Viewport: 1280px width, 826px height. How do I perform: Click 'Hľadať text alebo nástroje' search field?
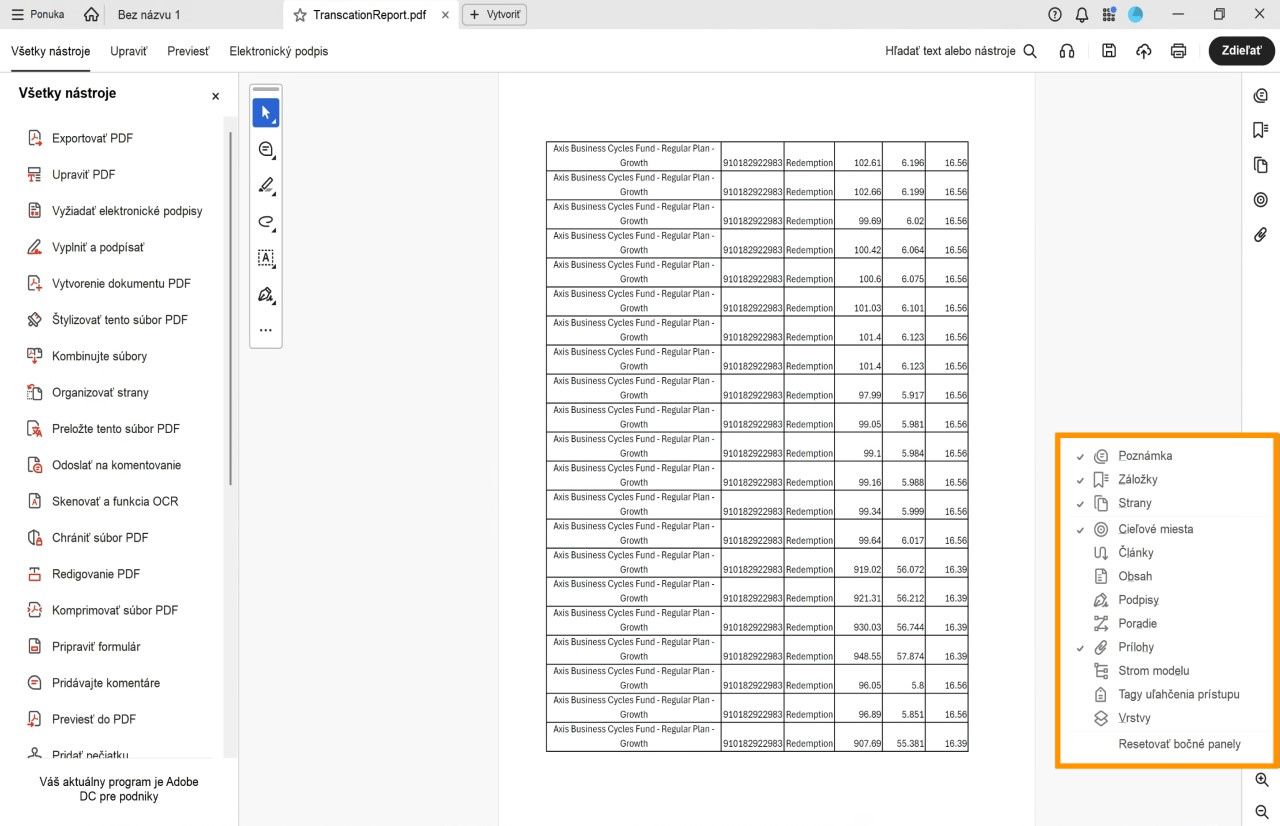pos(961,51)
